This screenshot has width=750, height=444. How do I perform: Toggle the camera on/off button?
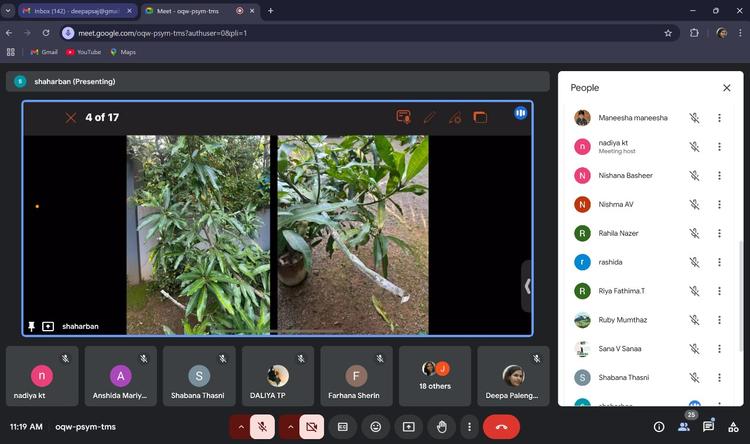[x=311, y=426]
